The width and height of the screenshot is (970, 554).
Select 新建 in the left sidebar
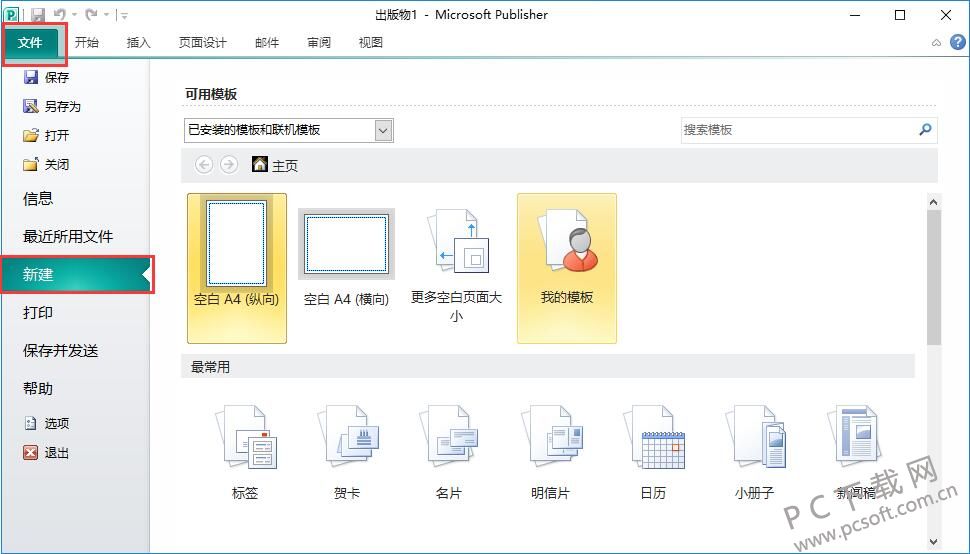coord(75,275)
